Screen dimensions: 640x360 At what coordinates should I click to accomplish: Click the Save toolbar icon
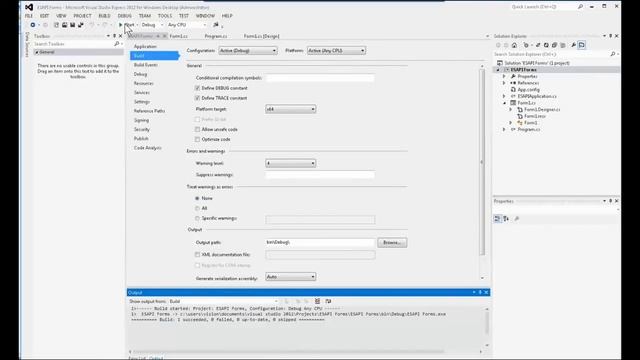coord(73,25)
